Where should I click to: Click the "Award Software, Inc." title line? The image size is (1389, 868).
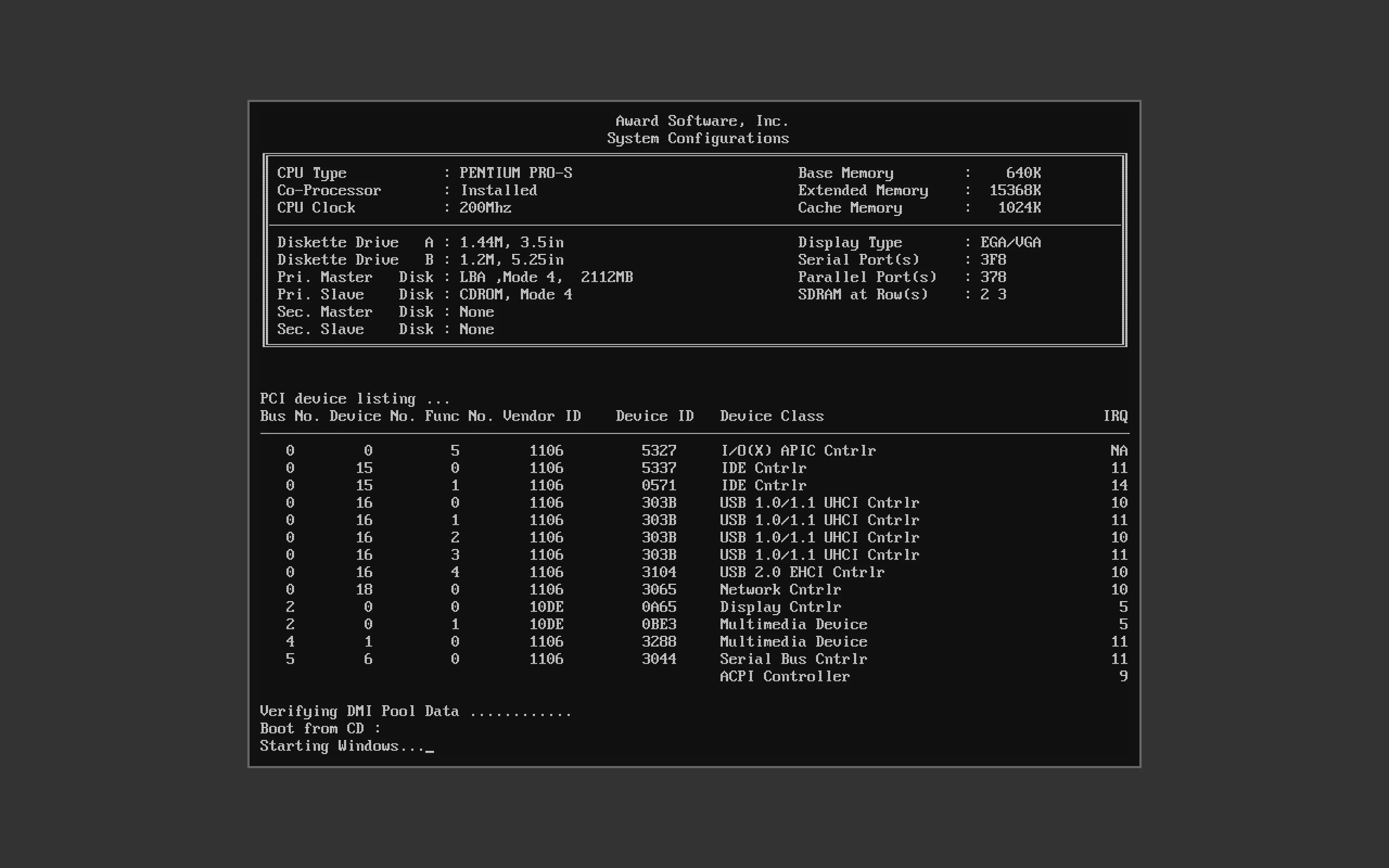point(702,121)
